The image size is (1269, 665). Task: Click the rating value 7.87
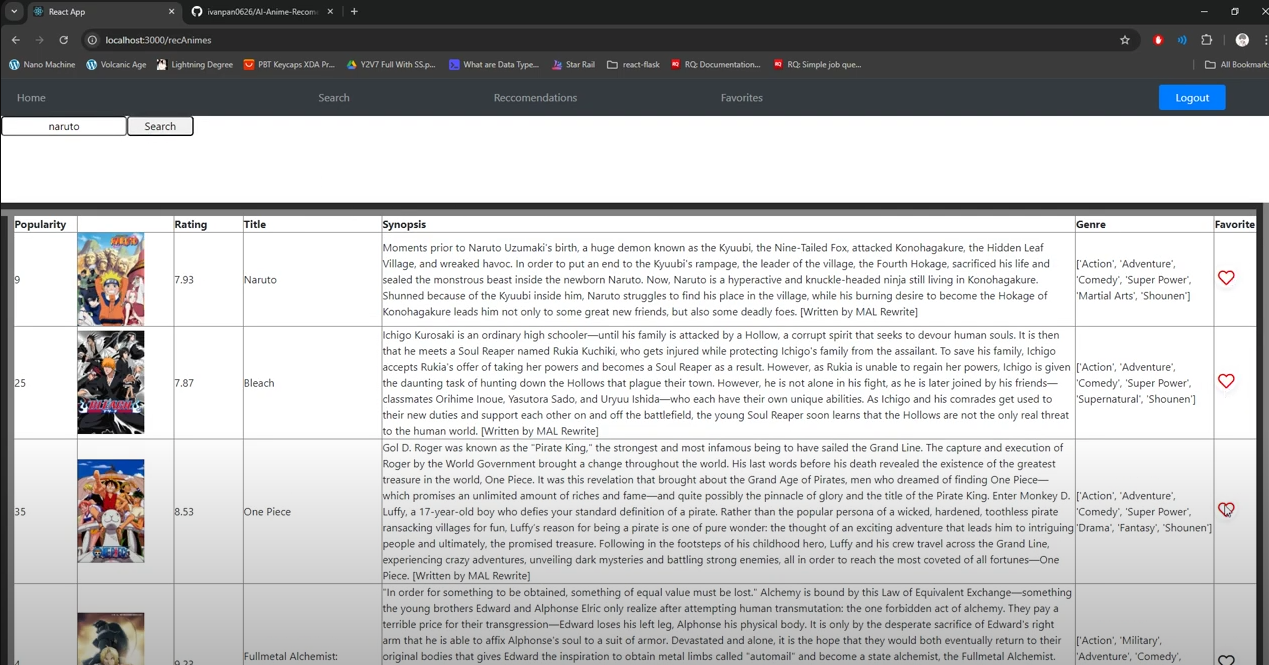[x=185, y=383]
